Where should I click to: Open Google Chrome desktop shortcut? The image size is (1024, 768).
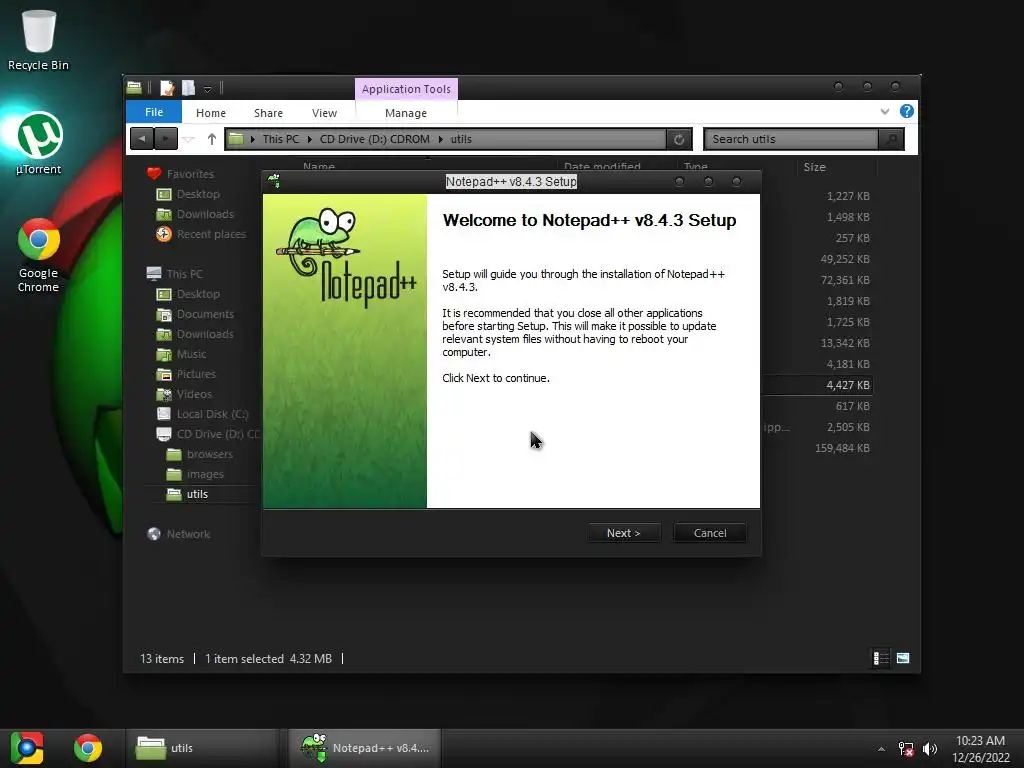(39, 255)
